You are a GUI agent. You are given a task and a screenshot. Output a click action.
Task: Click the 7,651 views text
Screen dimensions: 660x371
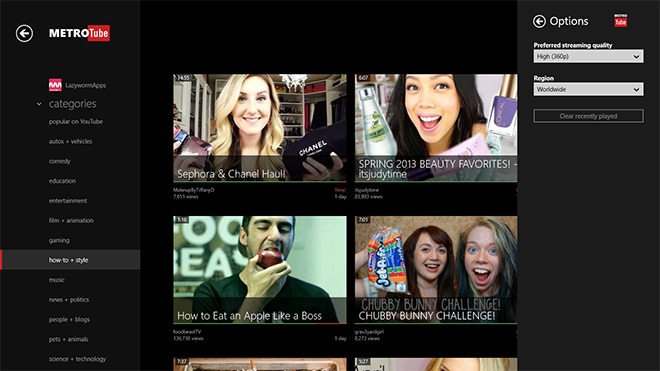click(x=186, y=197)
